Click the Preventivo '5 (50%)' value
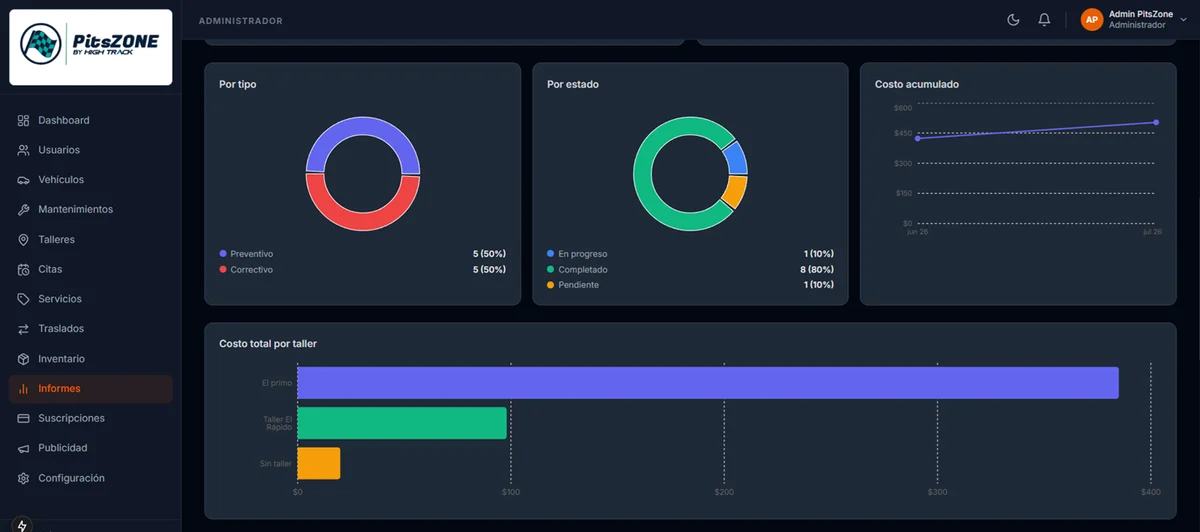The width and height of the screenshot is (1200, 532). coord(489,254)
